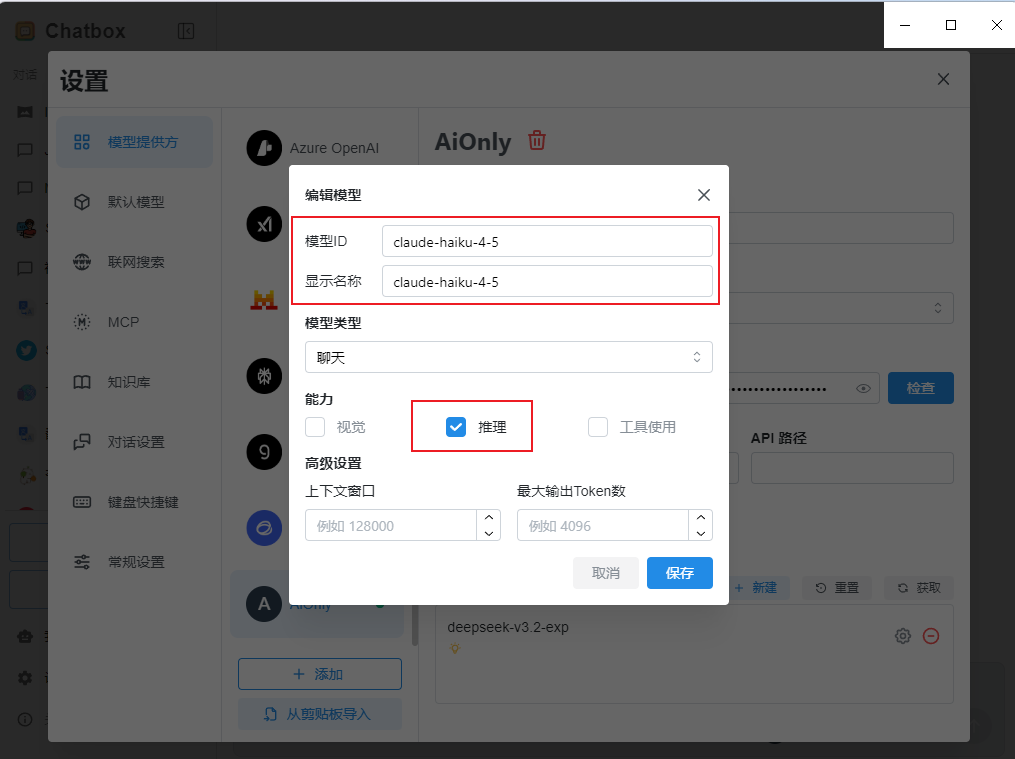The image size is (1015, 759).
Task: Select the blue swirl provider icon
Action: [x=264, y=528]
